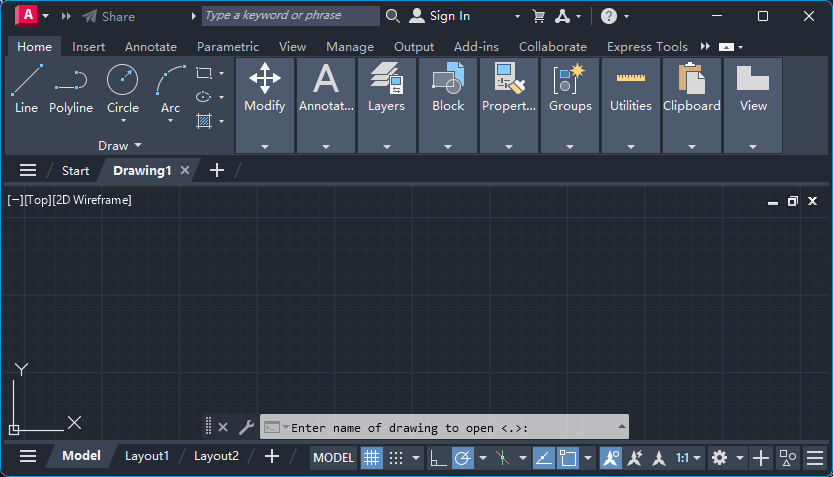The width and height of the screenshot is (833, 477).
Task: Click the search magnifier icon
Action: click(x=393, y=16)
